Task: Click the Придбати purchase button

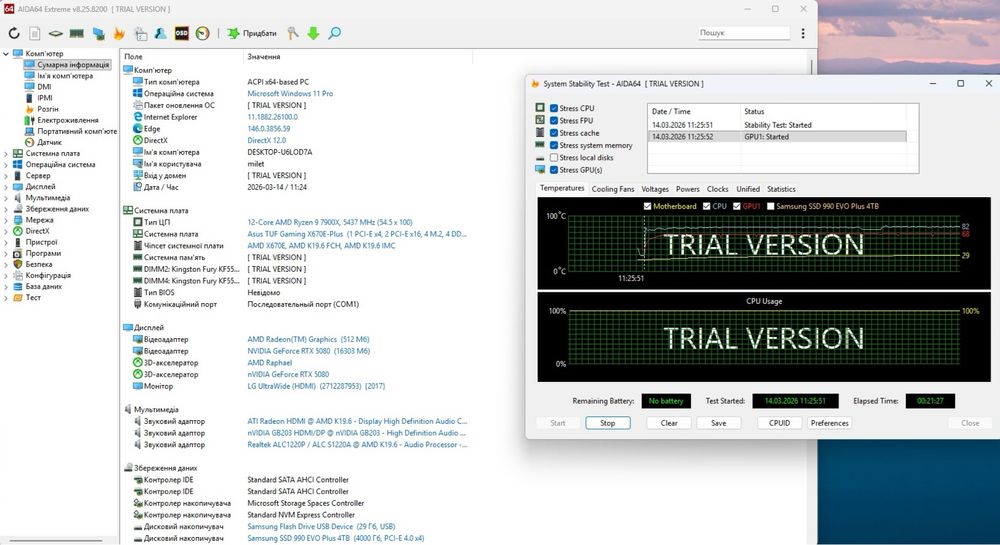Action: click(x=253, y=33)
